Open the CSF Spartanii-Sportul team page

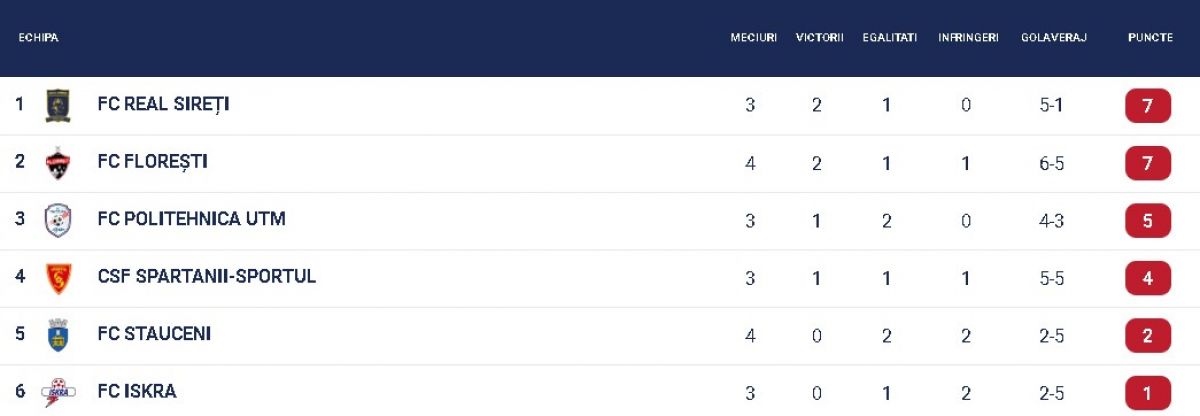coord(206,277)
